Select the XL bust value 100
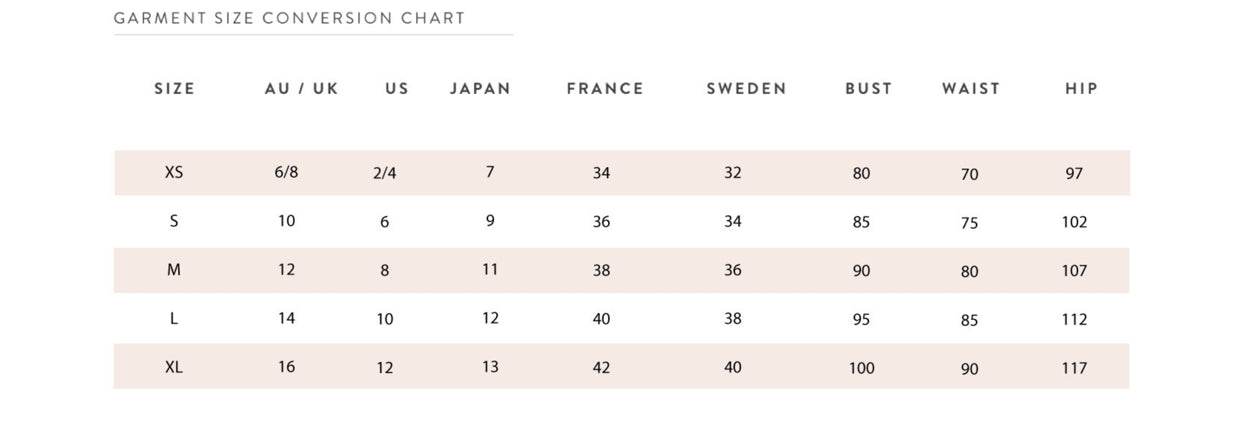Image resolution: width=1242 pixels, height=444 pixels. [862, 368]
